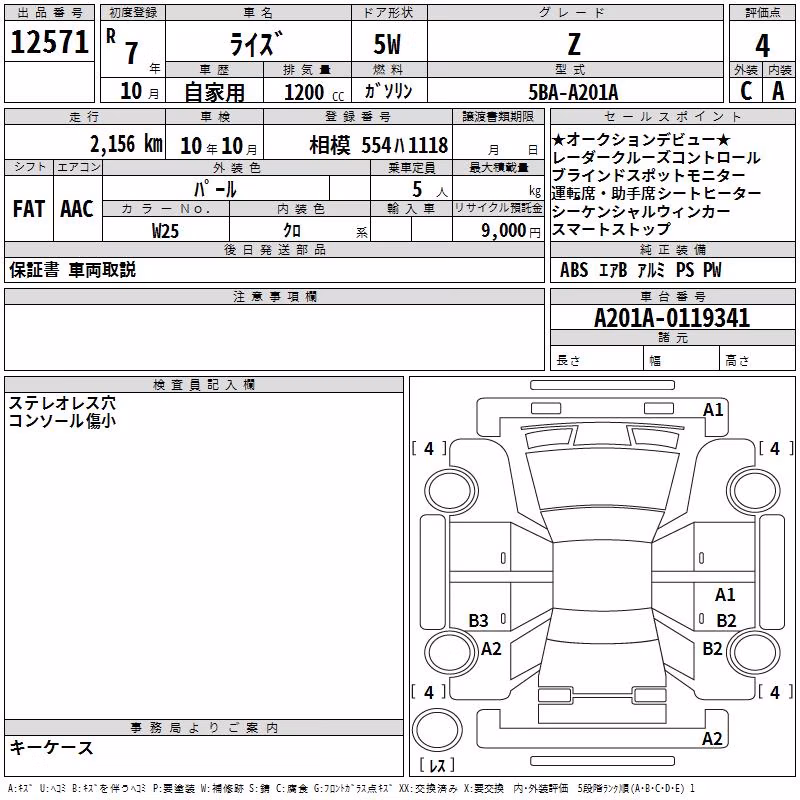The width and height of the screenshot is (800, 800).
Task: Click the damage code legend line
Action: click(351, 788)
